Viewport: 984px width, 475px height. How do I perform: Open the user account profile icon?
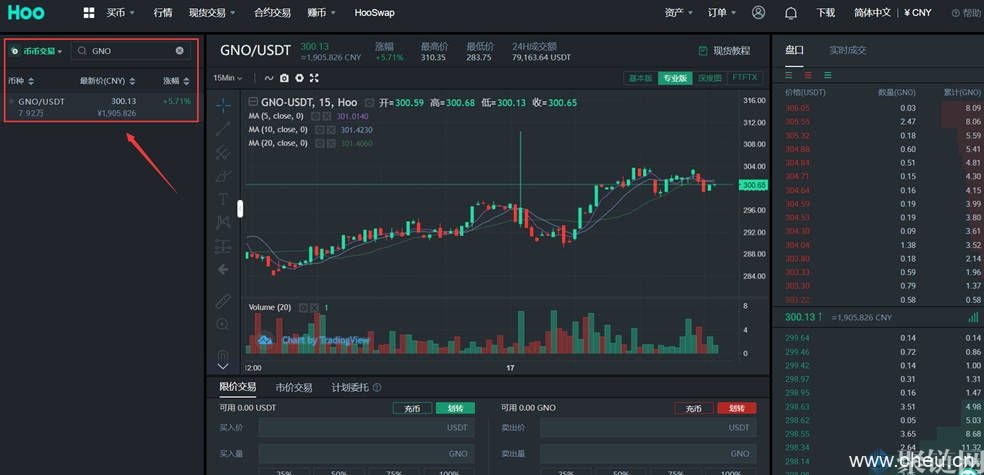tap(758, 13)
